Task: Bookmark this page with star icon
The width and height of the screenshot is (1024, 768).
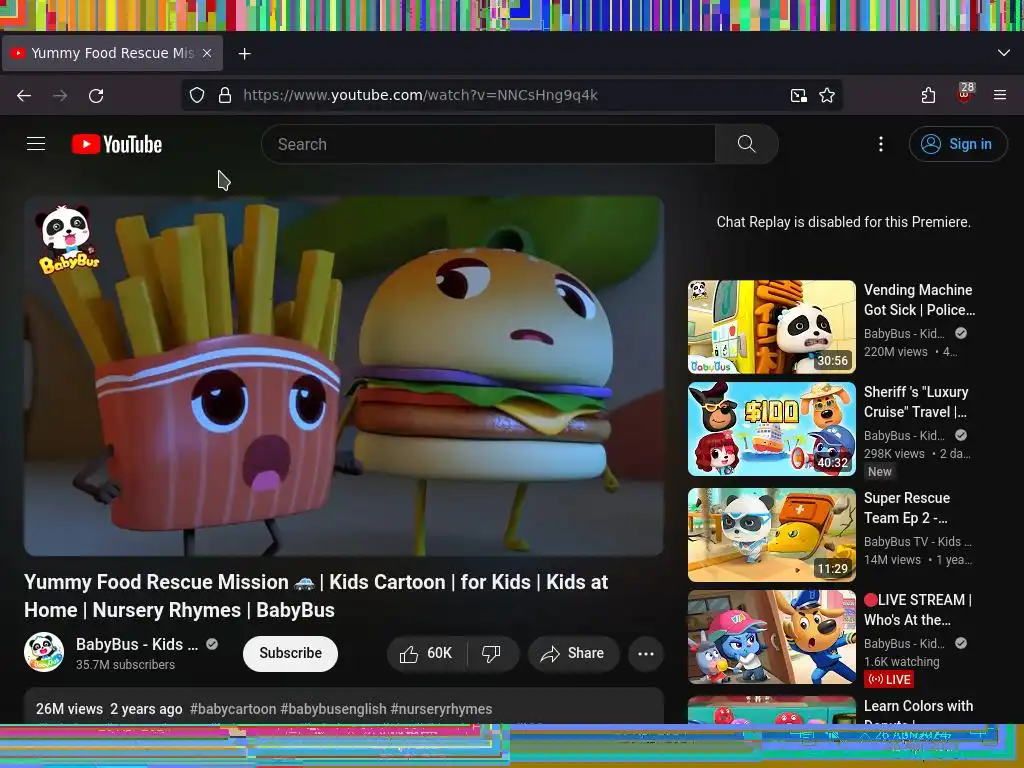Action: [827, 95]
